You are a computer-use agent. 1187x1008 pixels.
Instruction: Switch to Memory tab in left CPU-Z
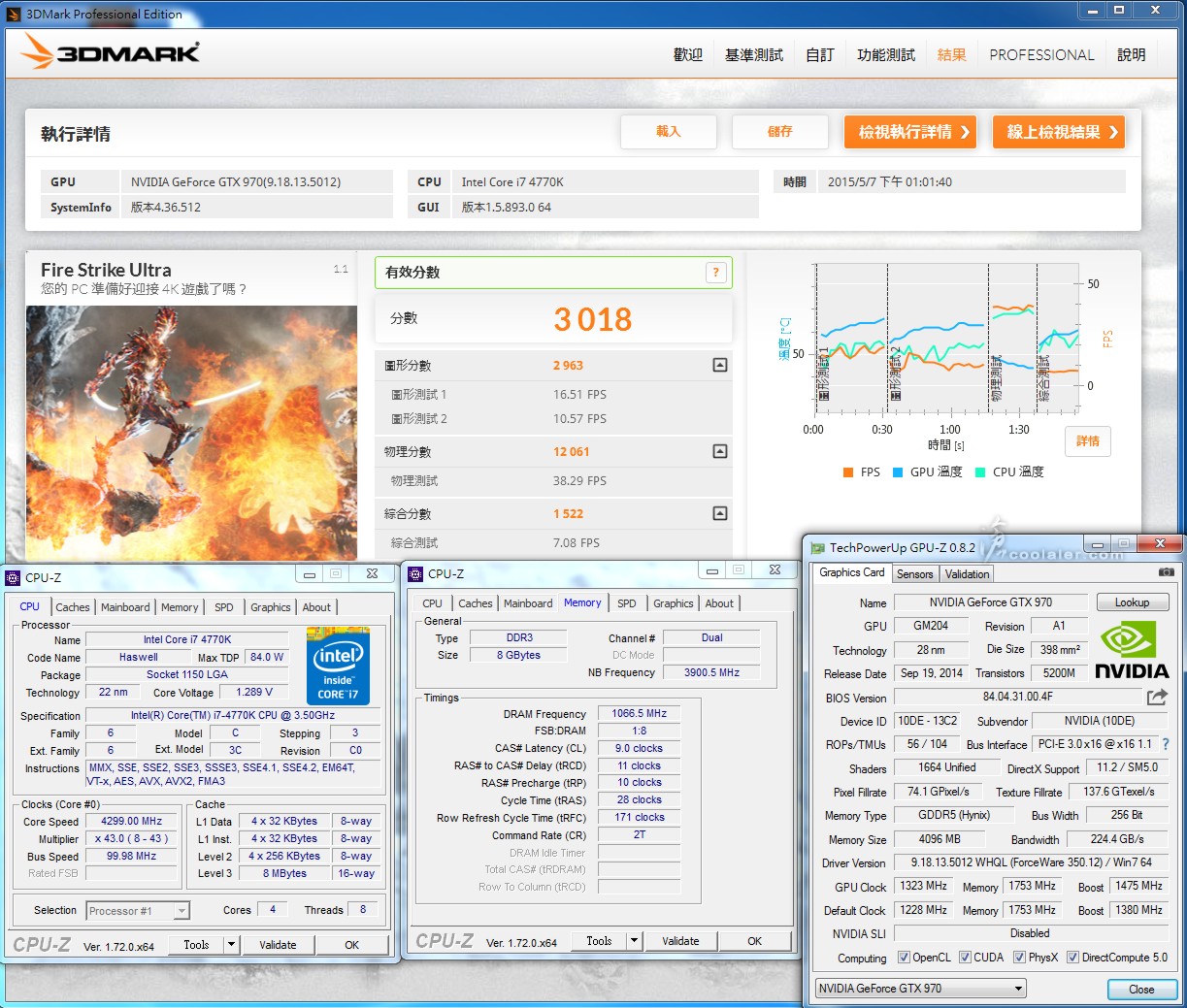click(x=180, y=607)
